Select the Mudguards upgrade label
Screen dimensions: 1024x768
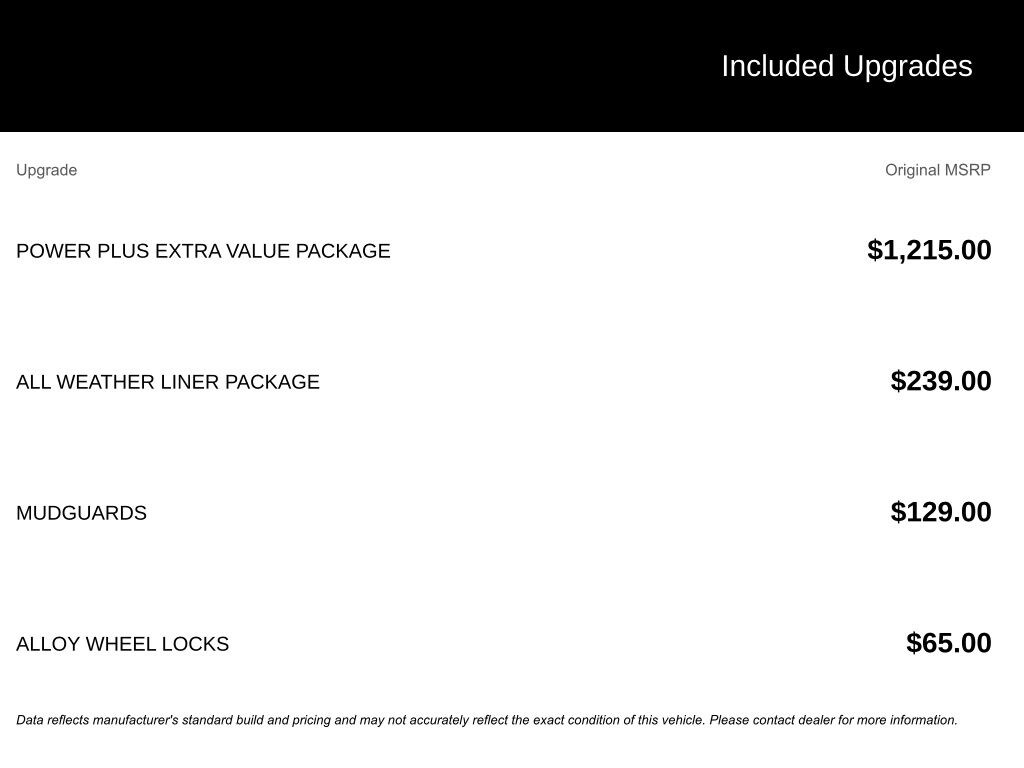81,513
